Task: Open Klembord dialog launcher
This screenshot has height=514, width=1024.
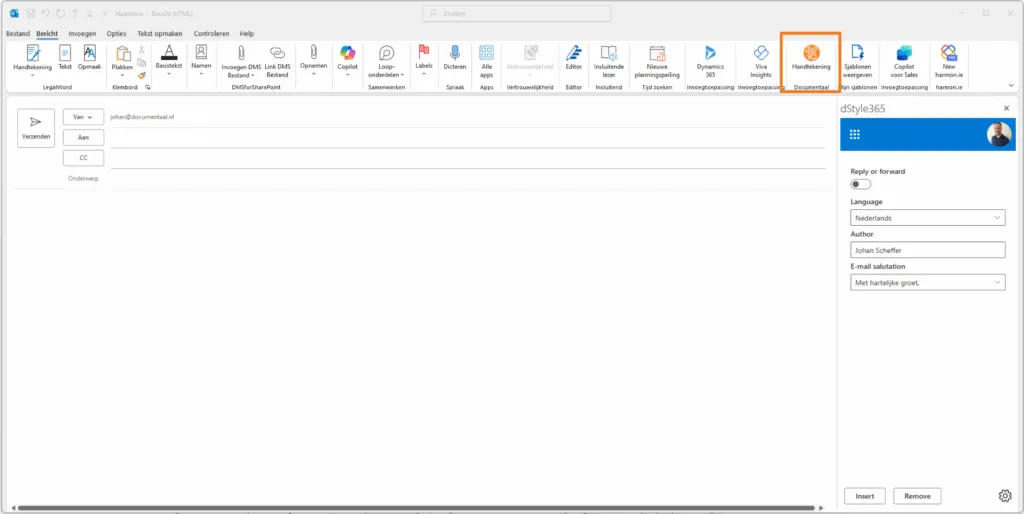Action: [148, 87]
